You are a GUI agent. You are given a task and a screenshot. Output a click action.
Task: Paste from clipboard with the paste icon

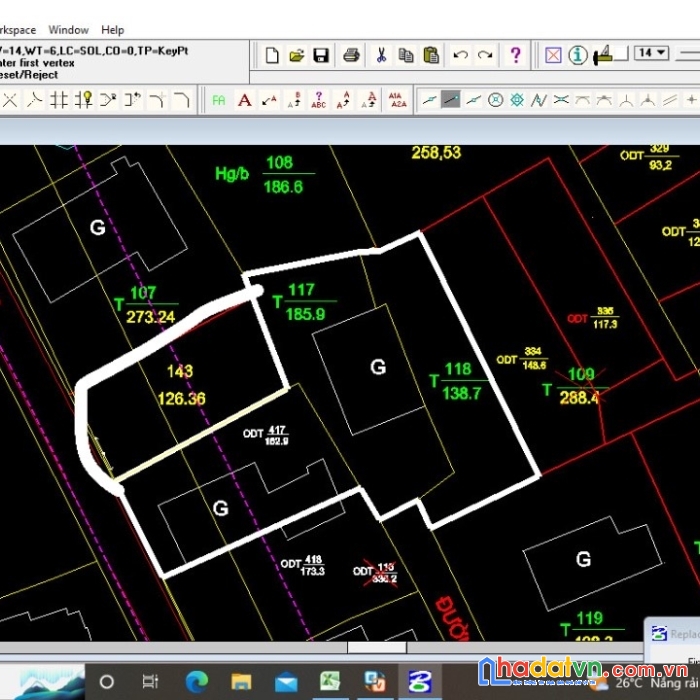click(x=431, y=55)
